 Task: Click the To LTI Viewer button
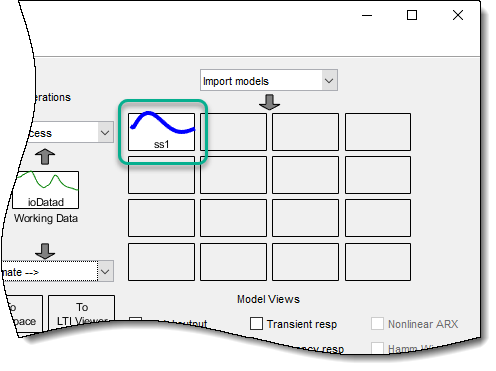click(x=82, y=312)
